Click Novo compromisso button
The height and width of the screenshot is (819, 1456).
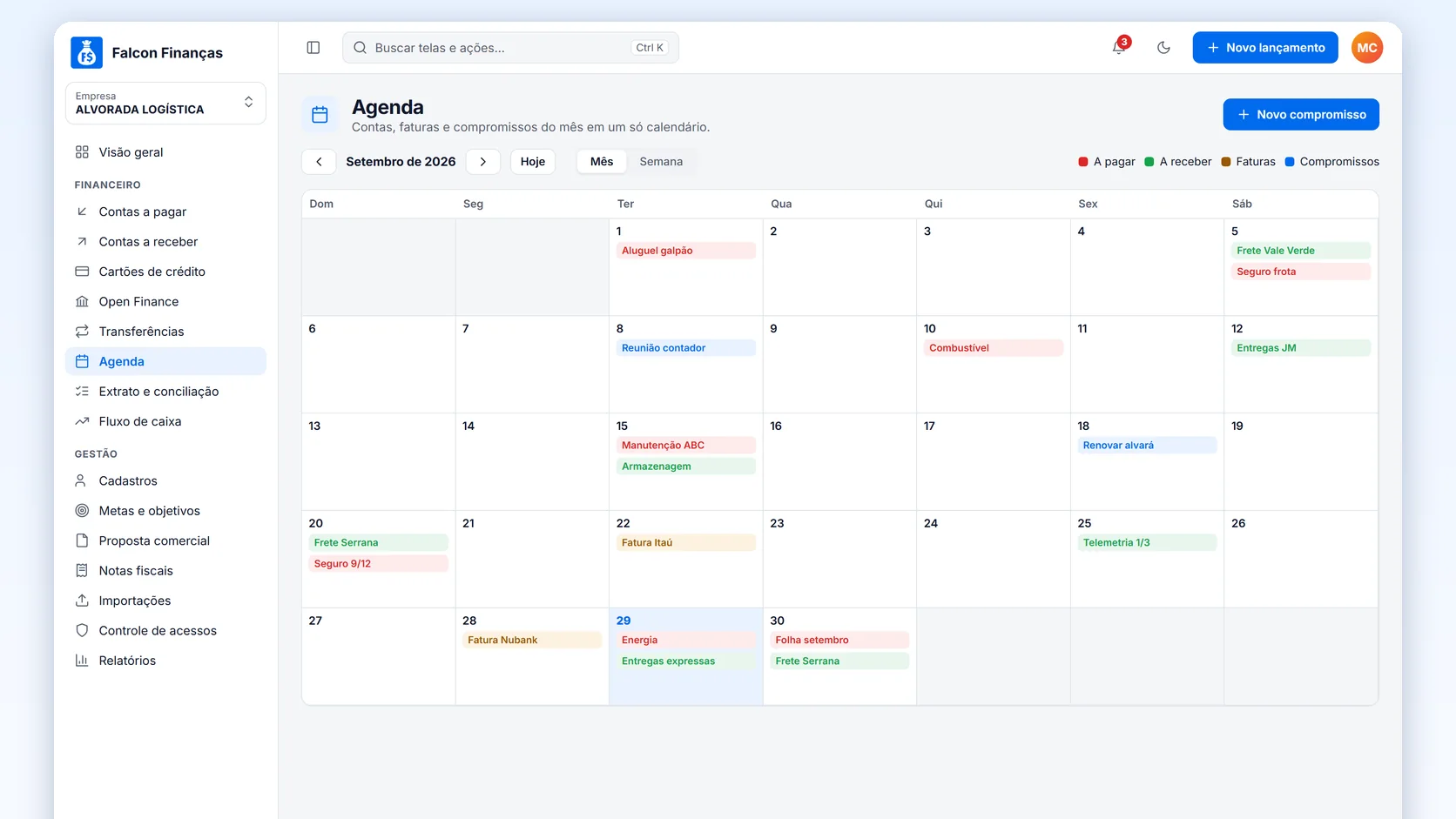coord(1301,115)
